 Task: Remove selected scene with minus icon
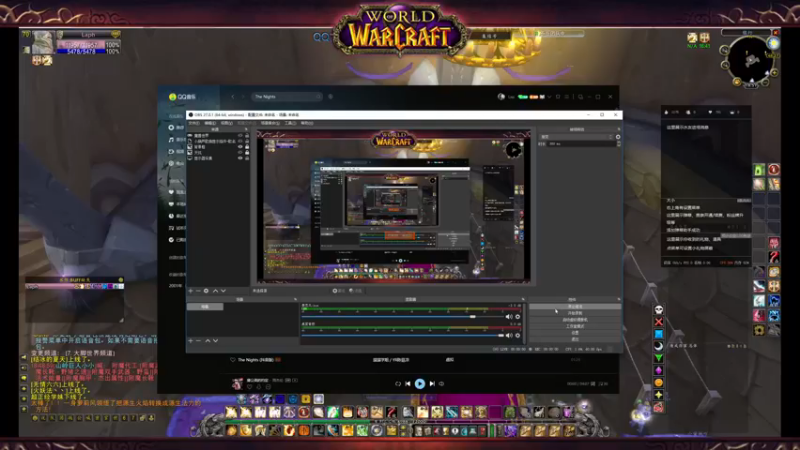point(198,340)
